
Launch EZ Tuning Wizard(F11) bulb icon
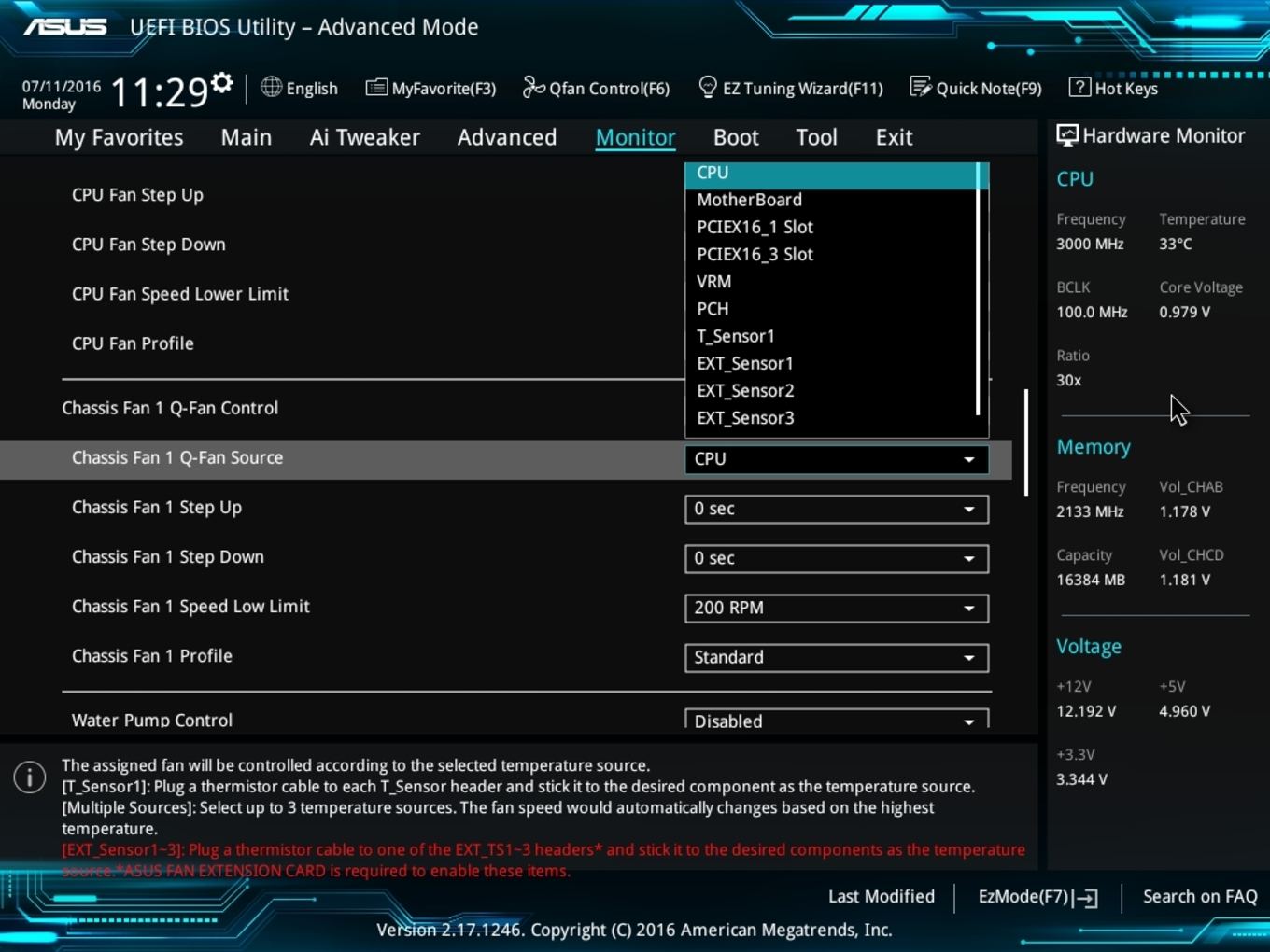point(708,87)
